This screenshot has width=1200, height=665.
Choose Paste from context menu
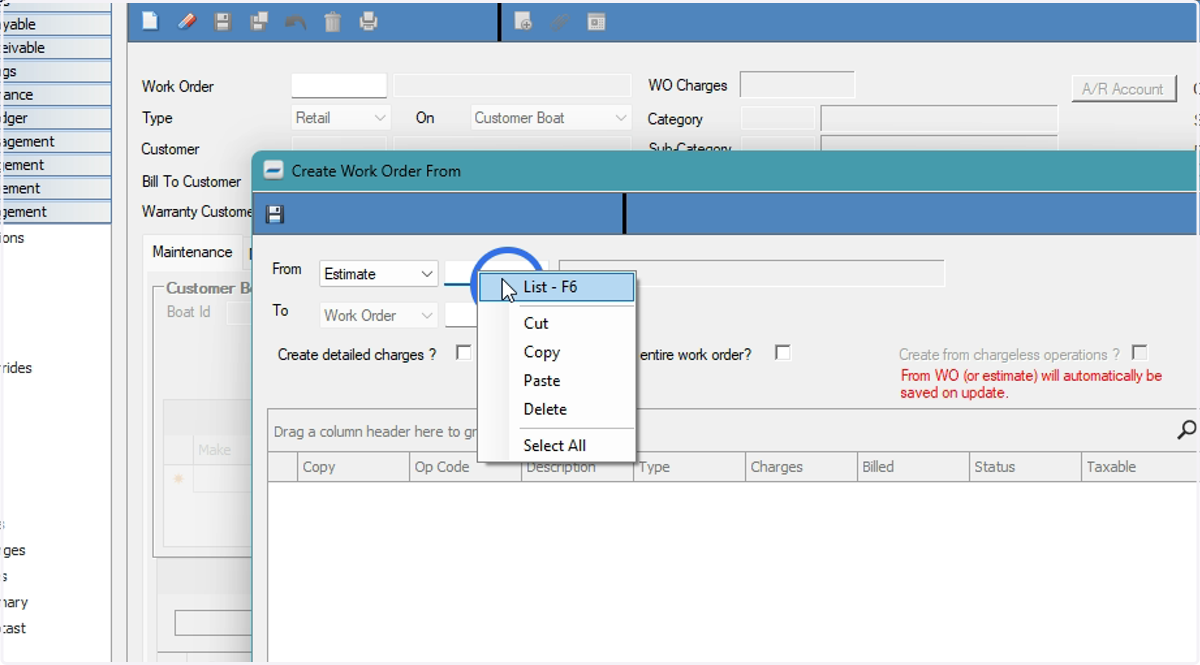point(557,381)
